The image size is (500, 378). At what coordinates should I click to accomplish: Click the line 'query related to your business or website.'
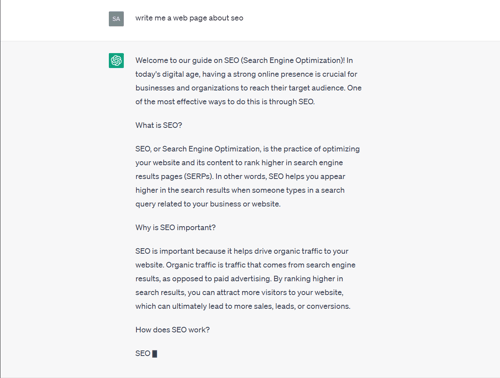pyautogui.click(x=208, y=204)
